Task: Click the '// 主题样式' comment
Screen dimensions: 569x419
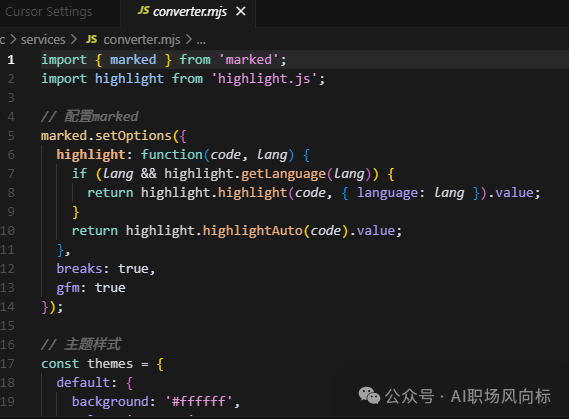Action: 81,344
